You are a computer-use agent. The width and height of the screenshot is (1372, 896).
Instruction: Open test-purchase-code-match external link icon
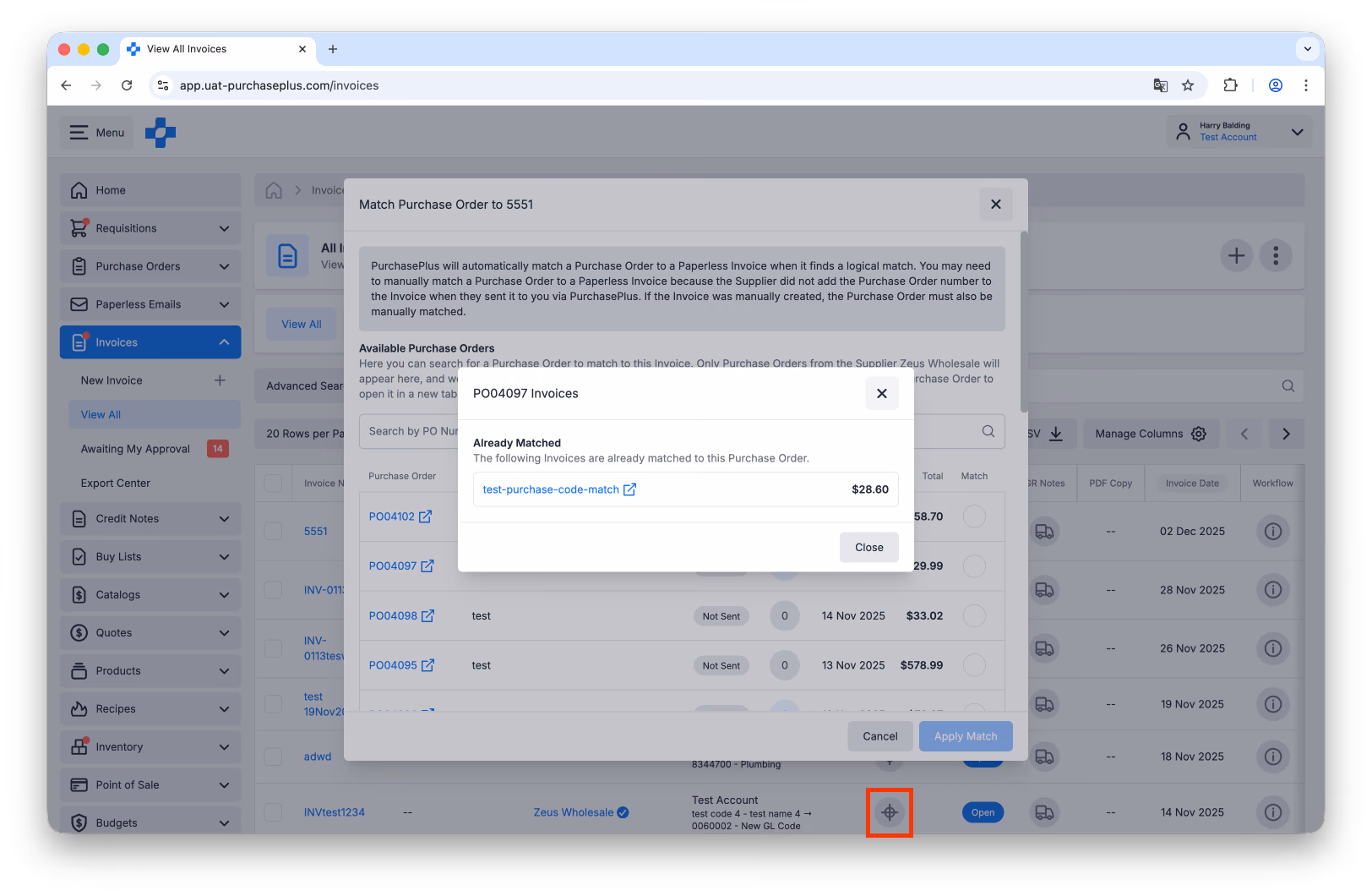coord(629,489)
